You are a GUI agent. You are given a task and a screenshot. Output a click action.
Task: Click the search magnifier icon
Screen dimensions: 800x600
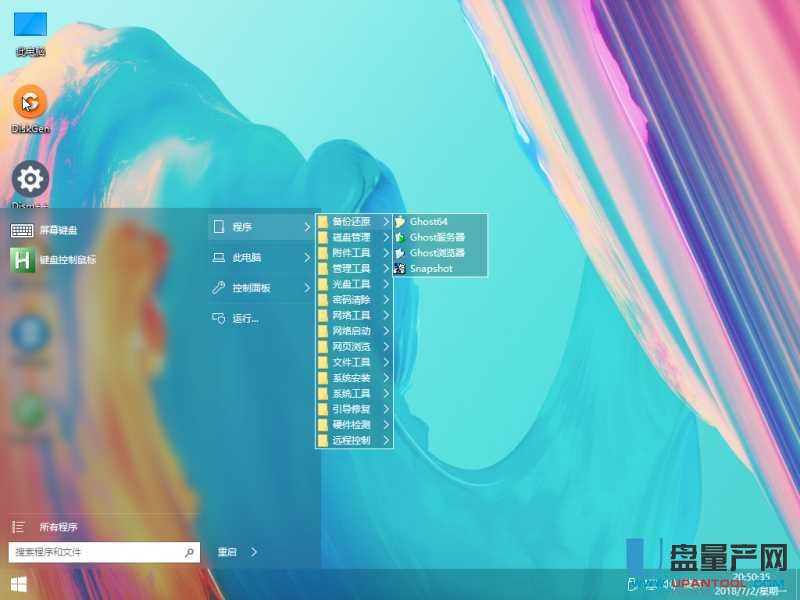pyautogui.click(x=188, y=552)
